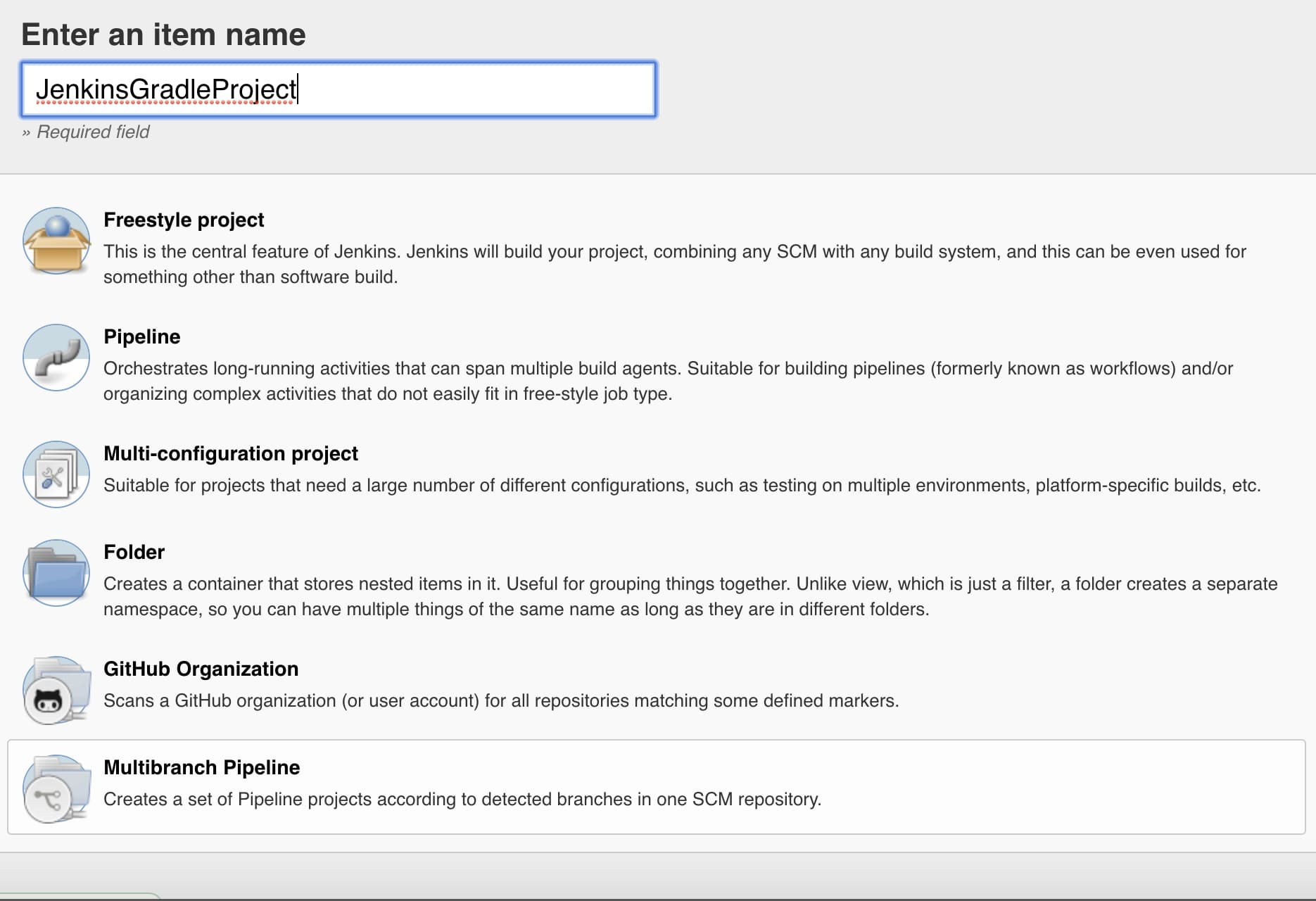Click the Required field hint text
The image size is (1316, 901).
click(x=92, y=132)
